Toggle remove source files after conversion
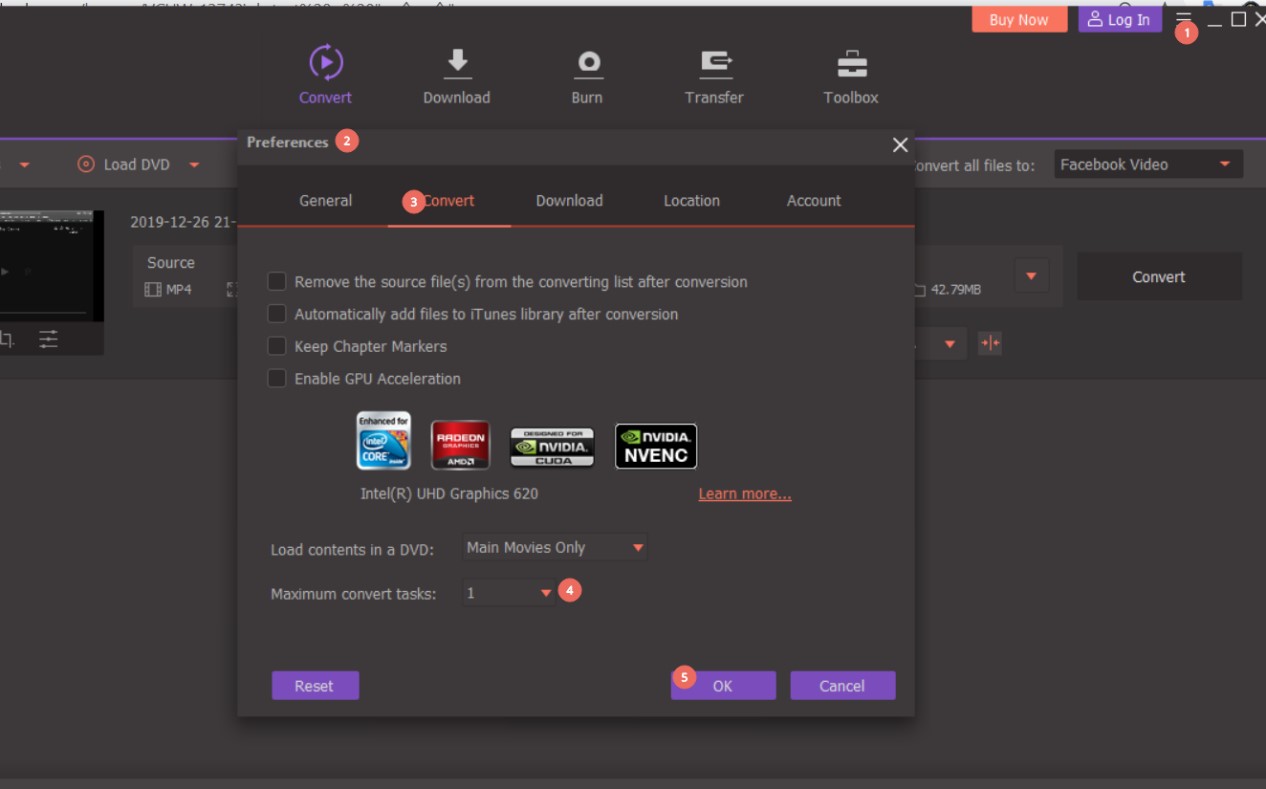 (x=277, y=282)
